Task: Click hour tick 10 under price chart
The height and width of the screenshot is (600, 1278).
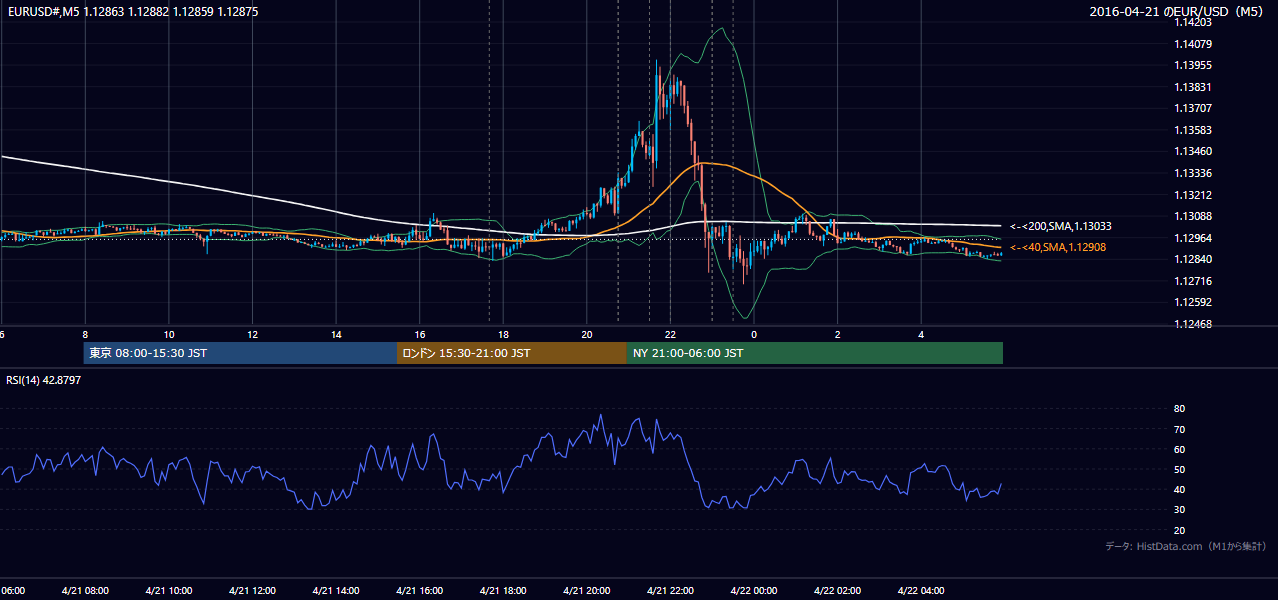Action: [169, 334]
